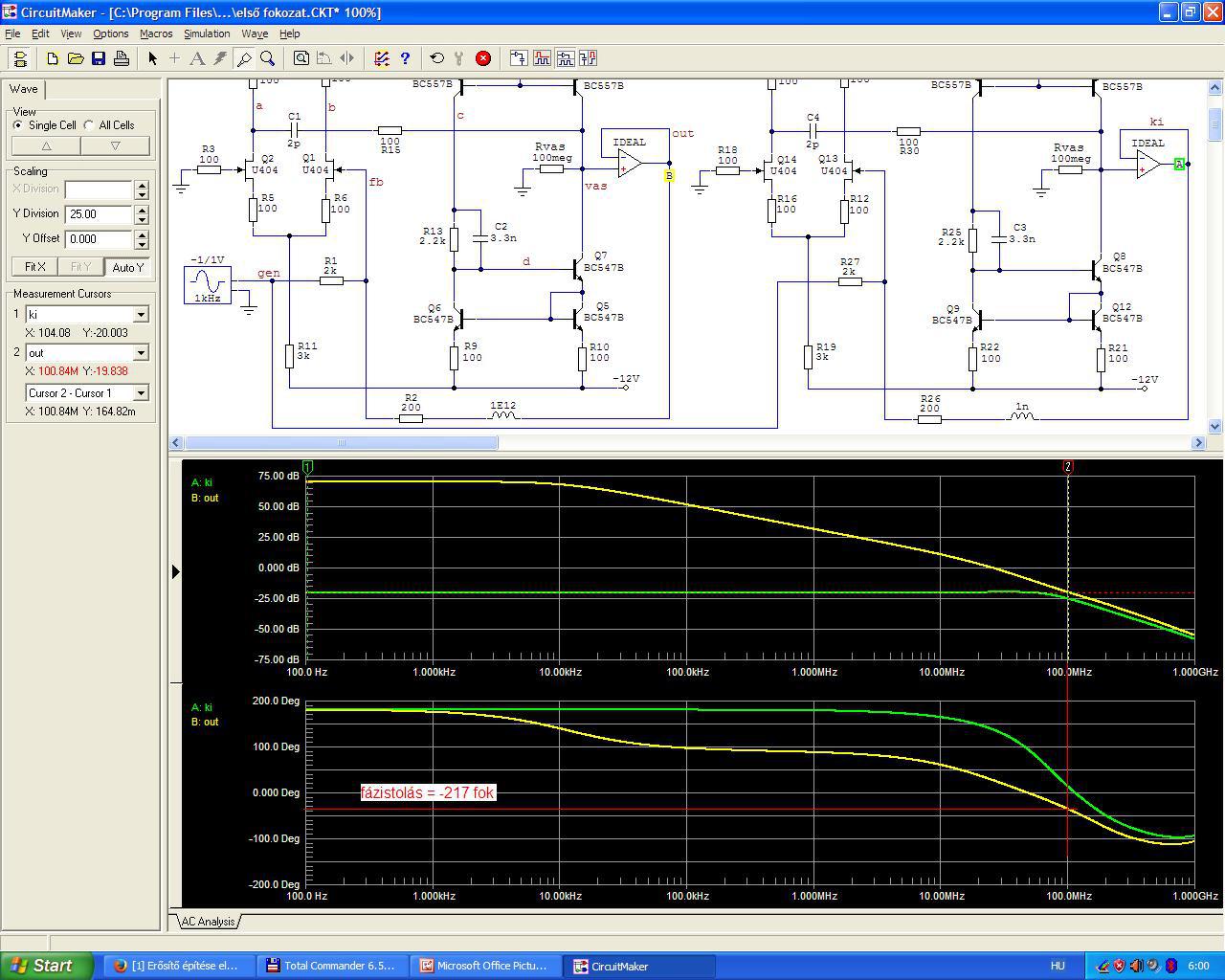The image size is (1225, 980).
Task: Click the Fit X button
Action: [x=34, y=267]
